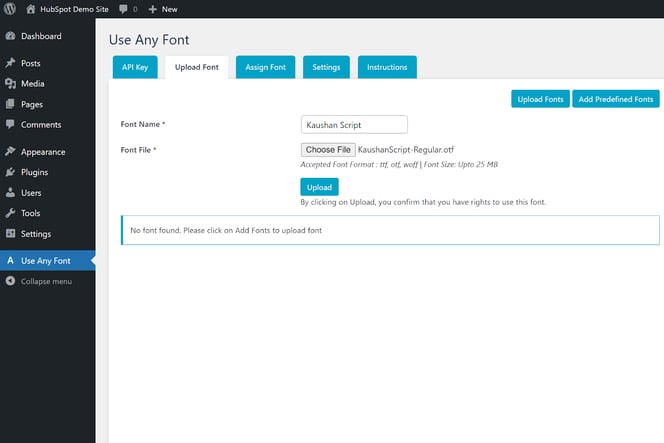
Task: Go to Posts in the sidebar
Action: (x=30, y=63)
